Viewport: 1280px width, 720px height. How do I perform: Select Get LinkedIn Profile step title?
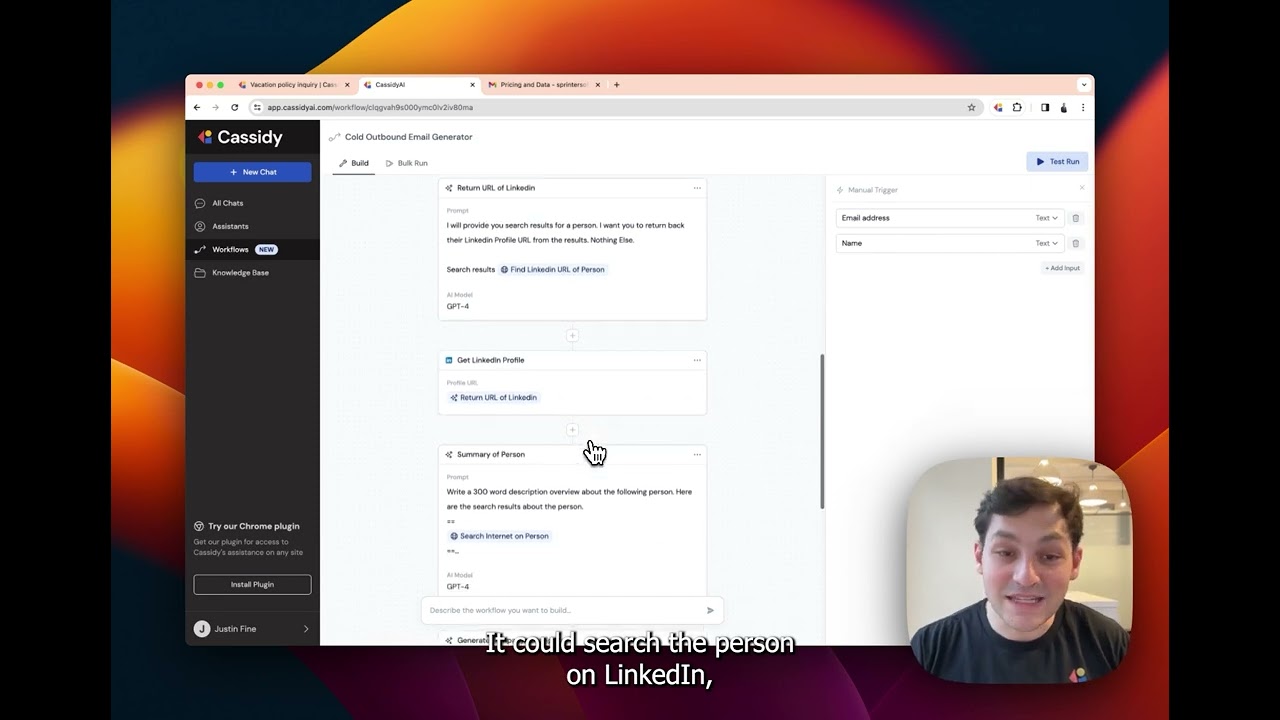(490, 360)
